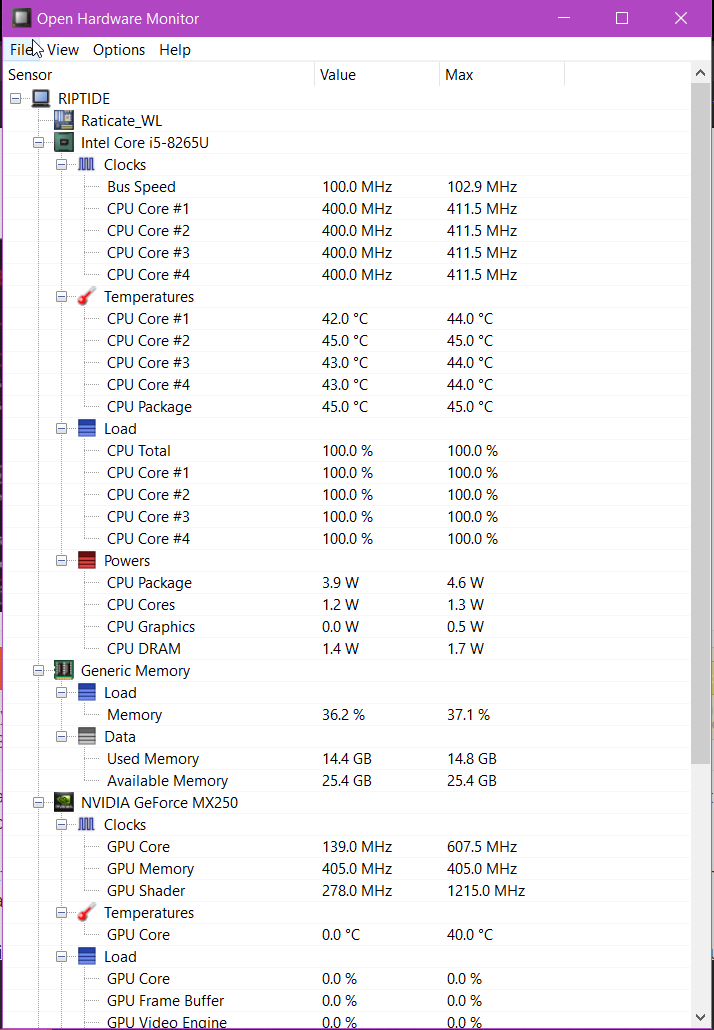Image resolution: width=714 pixels, height=1030 pixels.
Task: Collapse the GPU Load group
Action: pyautogui.click(x=62, y=956)
